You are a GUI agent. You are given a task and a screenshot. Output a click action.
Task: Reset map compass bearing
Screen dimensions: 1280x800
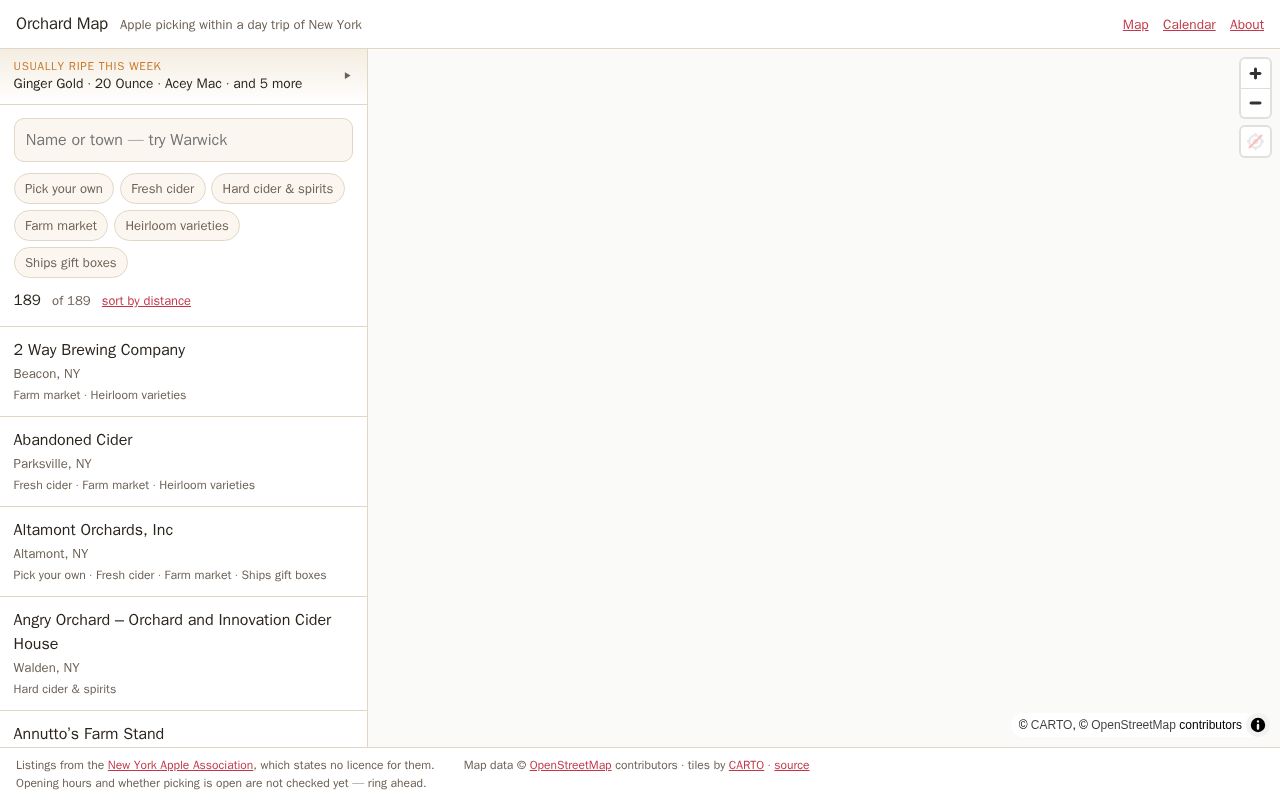pos(1255,141)
